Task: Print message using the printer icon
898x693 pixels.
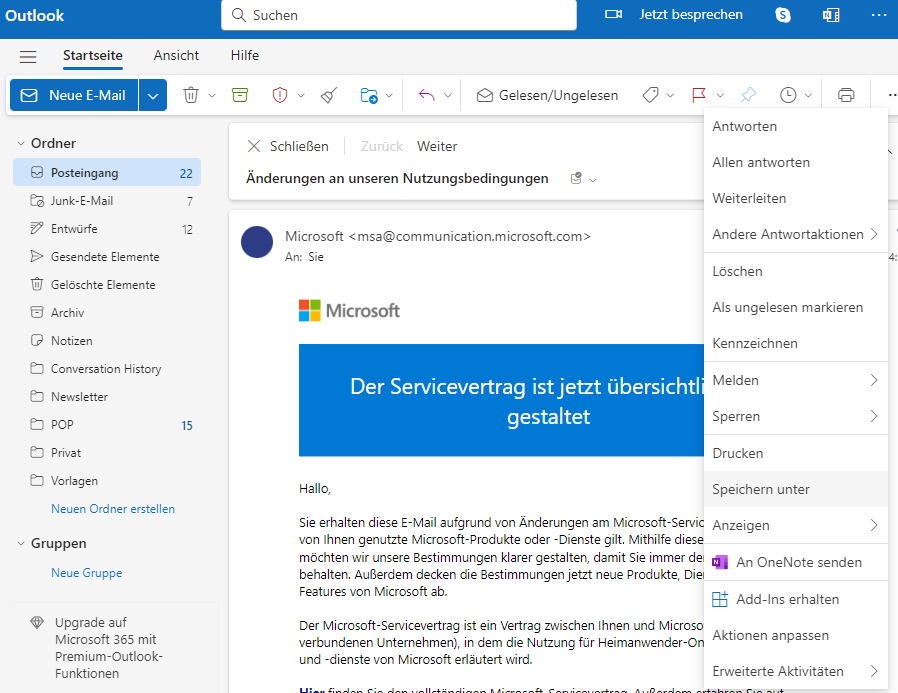Action: pyautogui.click(x=846, y=95)
